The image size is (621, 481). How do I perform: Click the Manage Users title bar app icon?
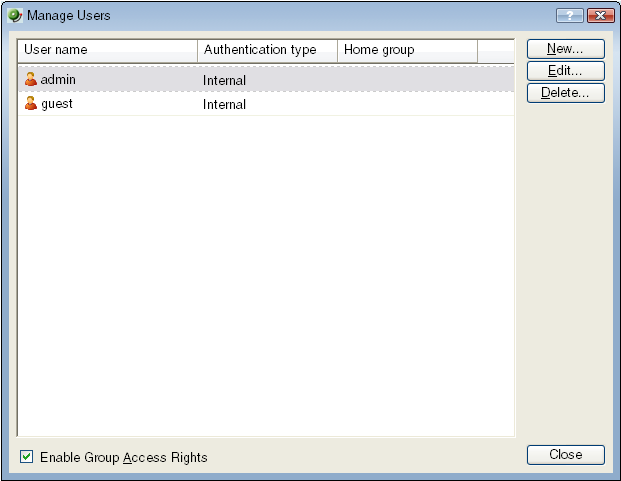point(15,16)
